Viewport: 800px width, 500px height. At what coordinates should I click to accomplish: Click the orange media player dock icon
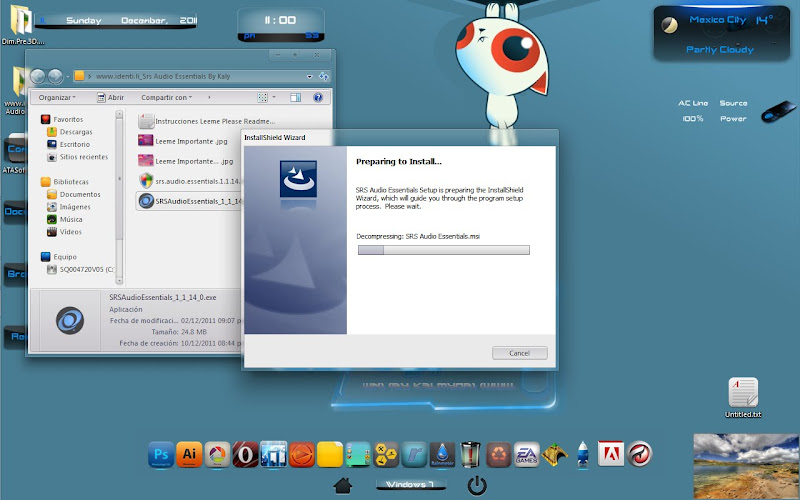[302, 454]
